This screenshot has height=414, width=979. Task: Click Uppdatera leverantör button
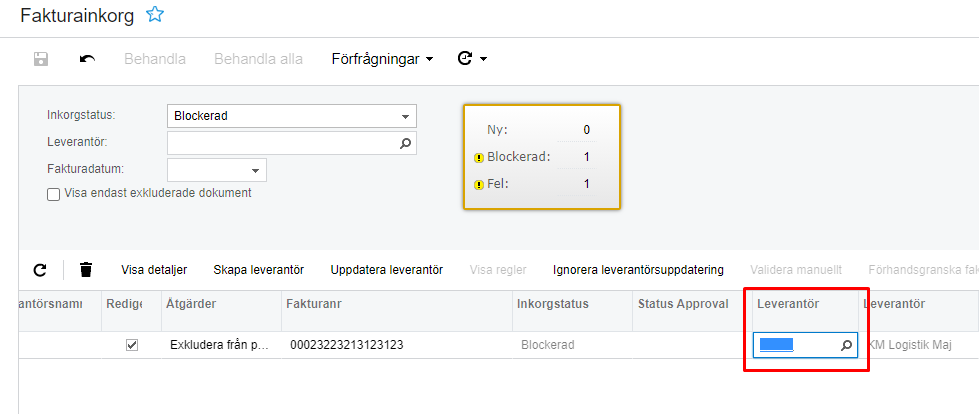click(386, 269)
